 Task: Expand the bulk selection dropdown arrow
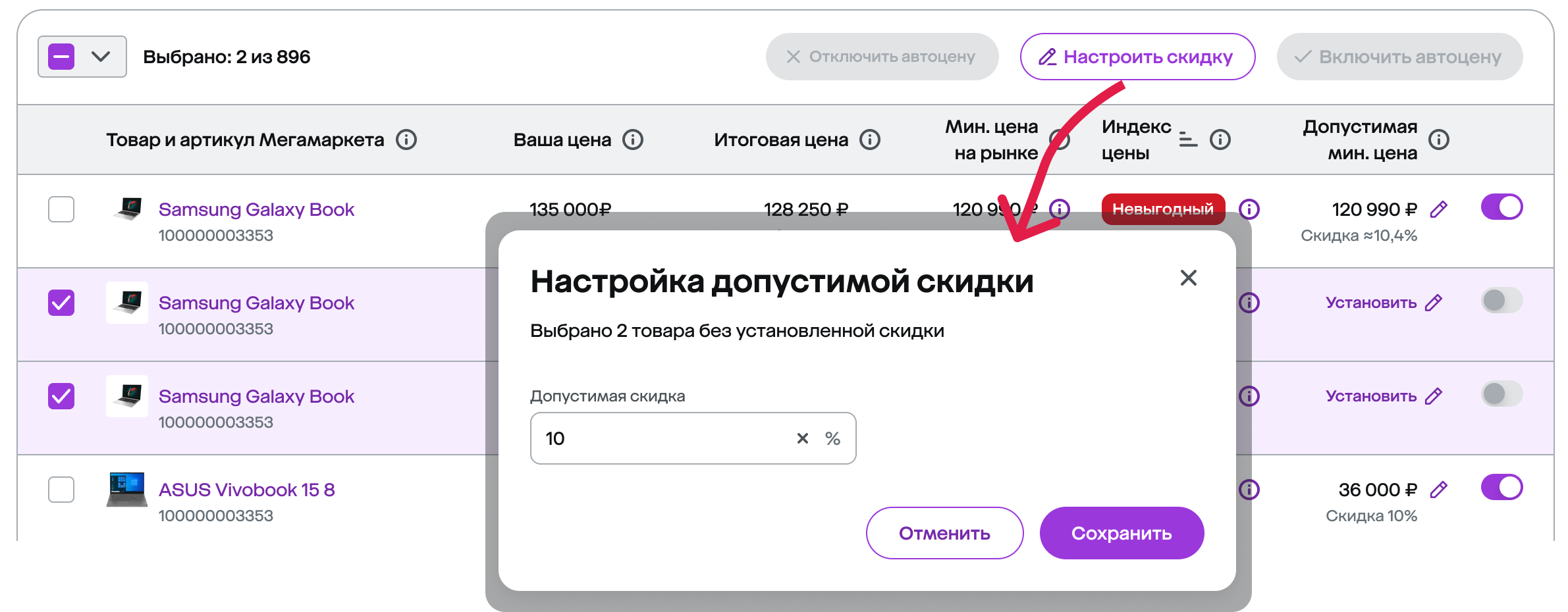[101, 57]
